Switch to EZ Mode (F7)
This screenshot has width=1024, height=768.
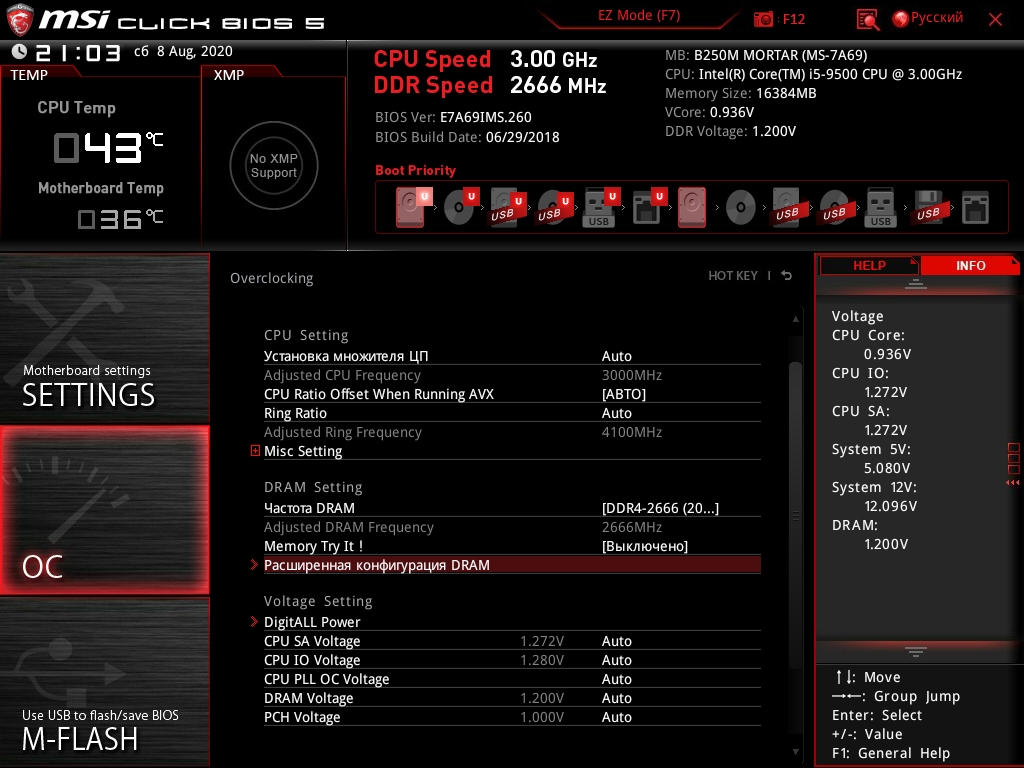coord(639,16)
